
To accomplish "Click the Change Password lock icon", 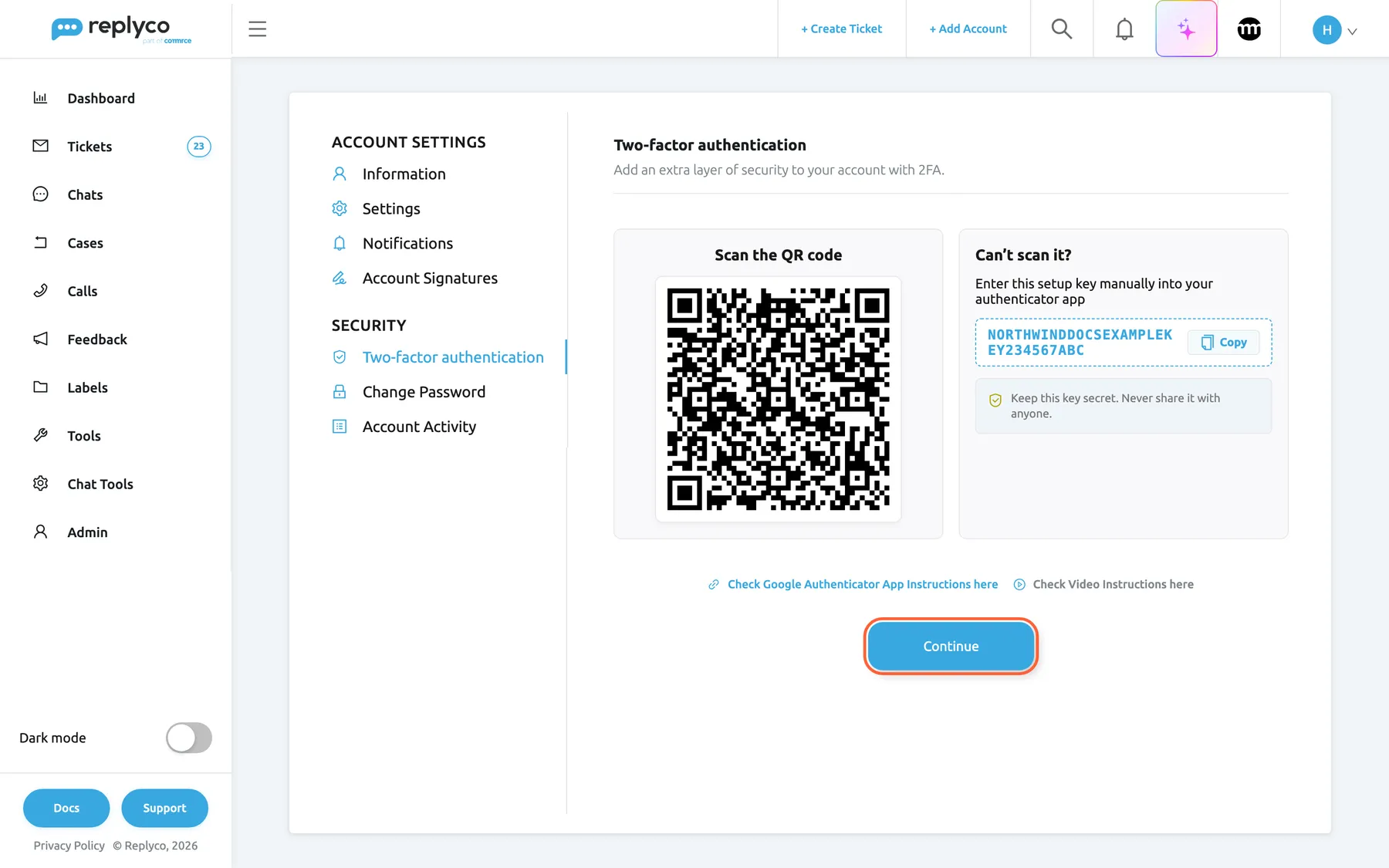I will pyautogui.click(x=339, y=392).
